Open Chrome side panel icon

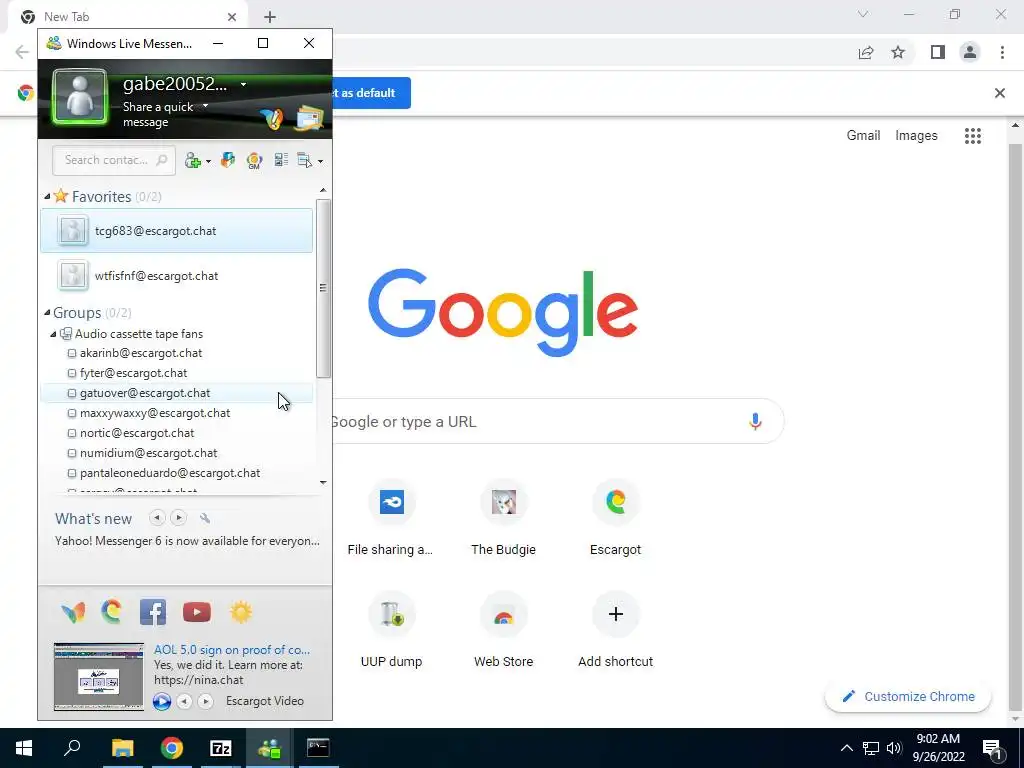coord(938,52)
